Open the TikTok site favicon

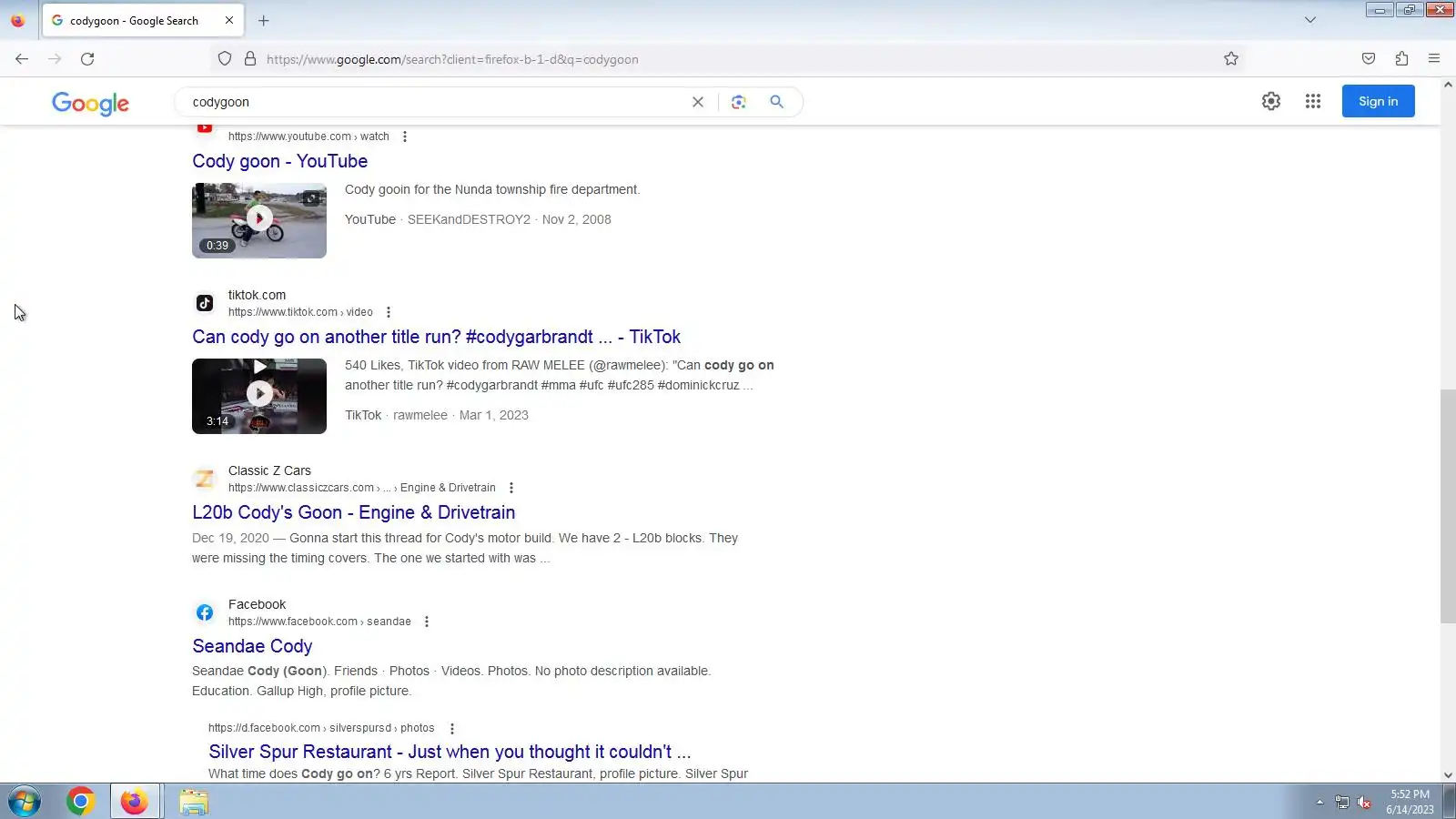pos(205,303)
